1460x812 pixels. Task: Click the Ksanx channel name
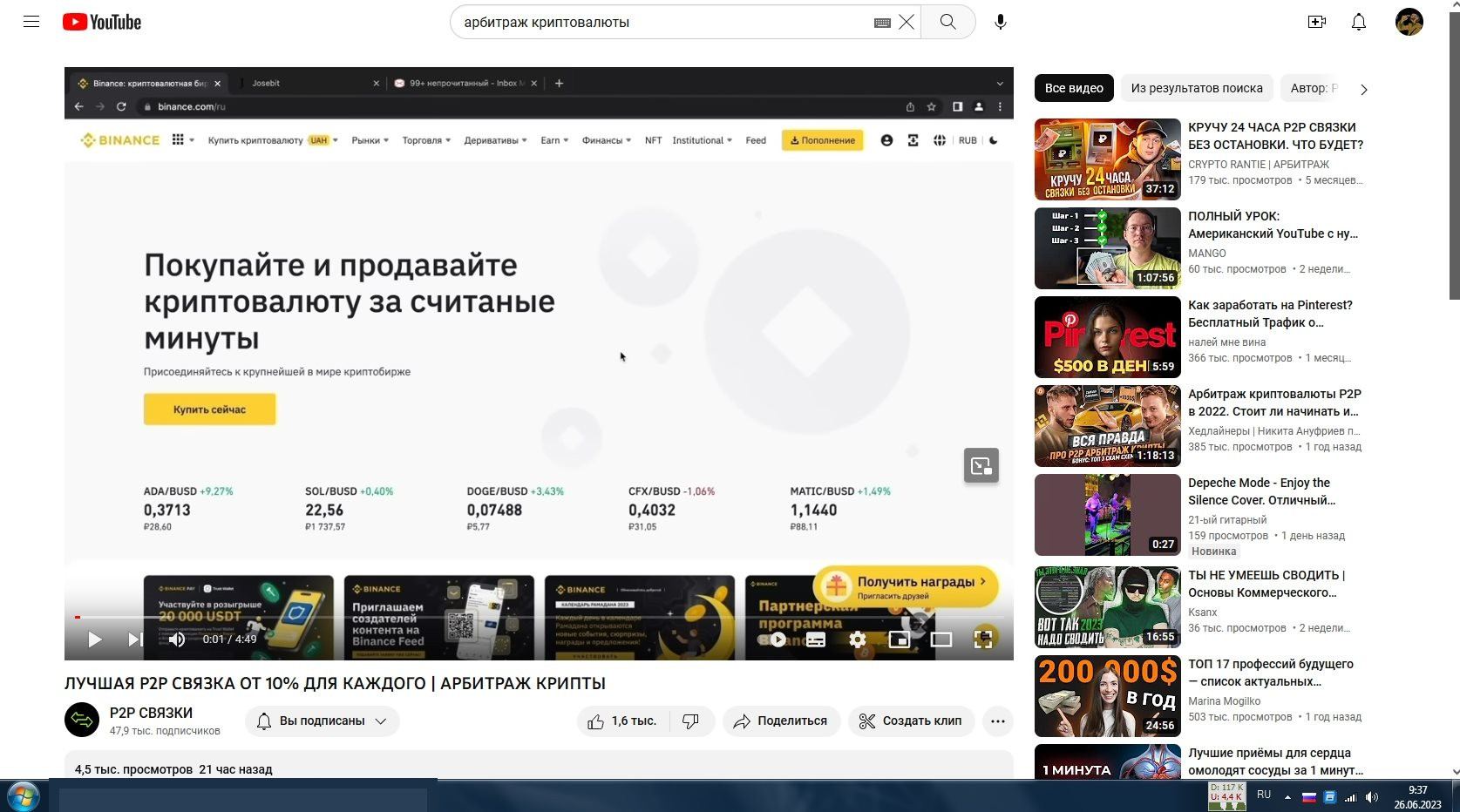pos(1203,612)
